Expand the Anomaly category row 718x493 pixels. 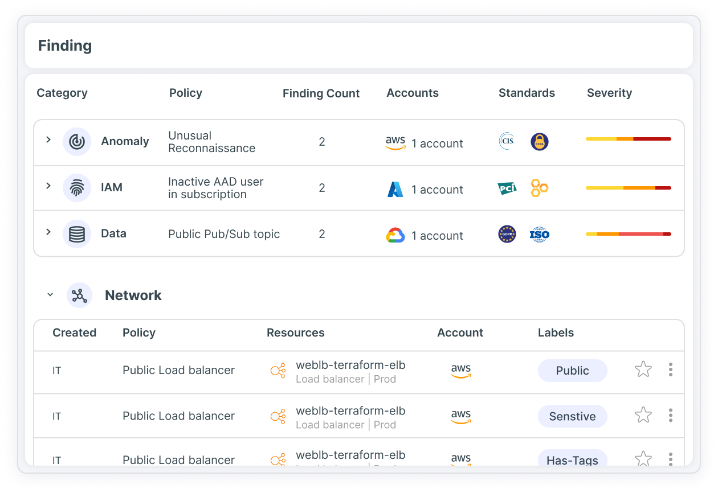coord(48,141)
